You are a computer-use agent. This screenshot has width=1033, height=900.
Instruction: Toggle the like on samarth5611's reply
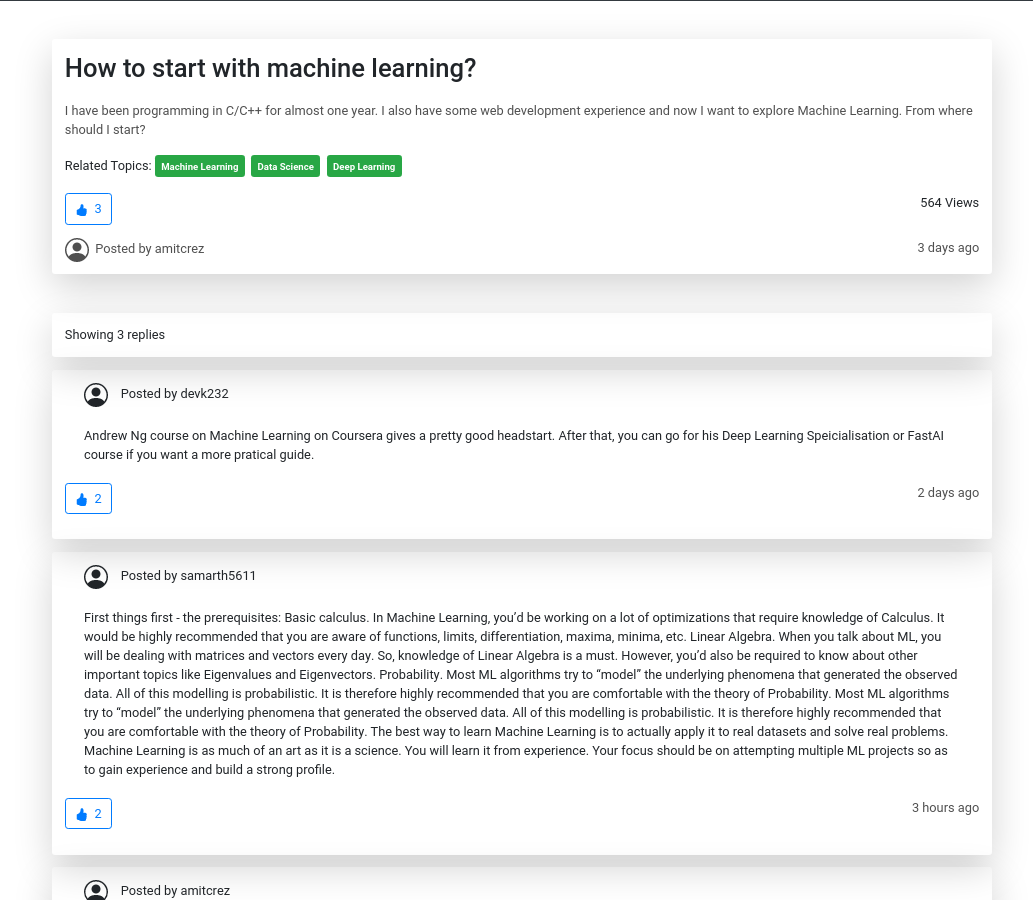88,814
